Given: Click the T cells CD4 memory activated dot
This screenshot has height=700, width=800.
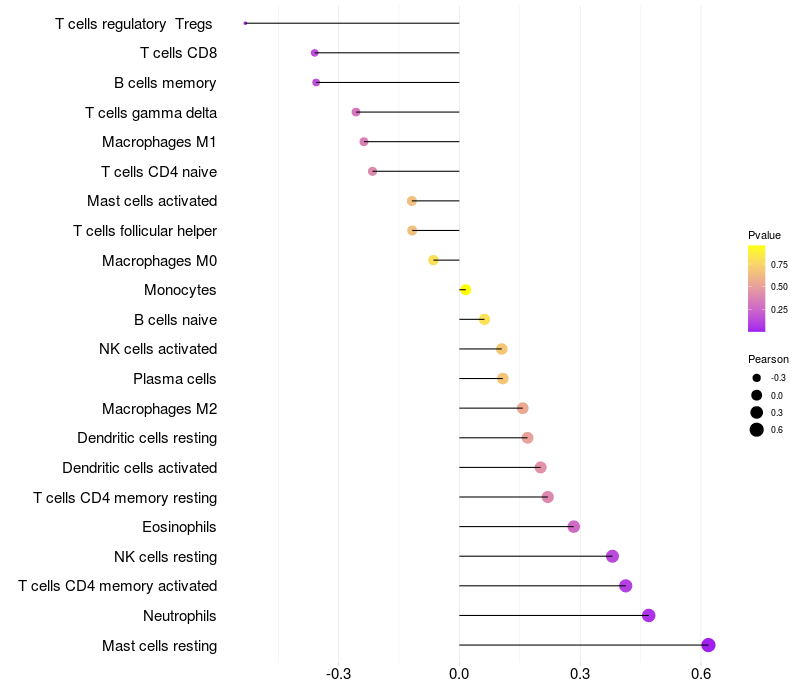Looking at the screenshot, I should tap(626, 586).
